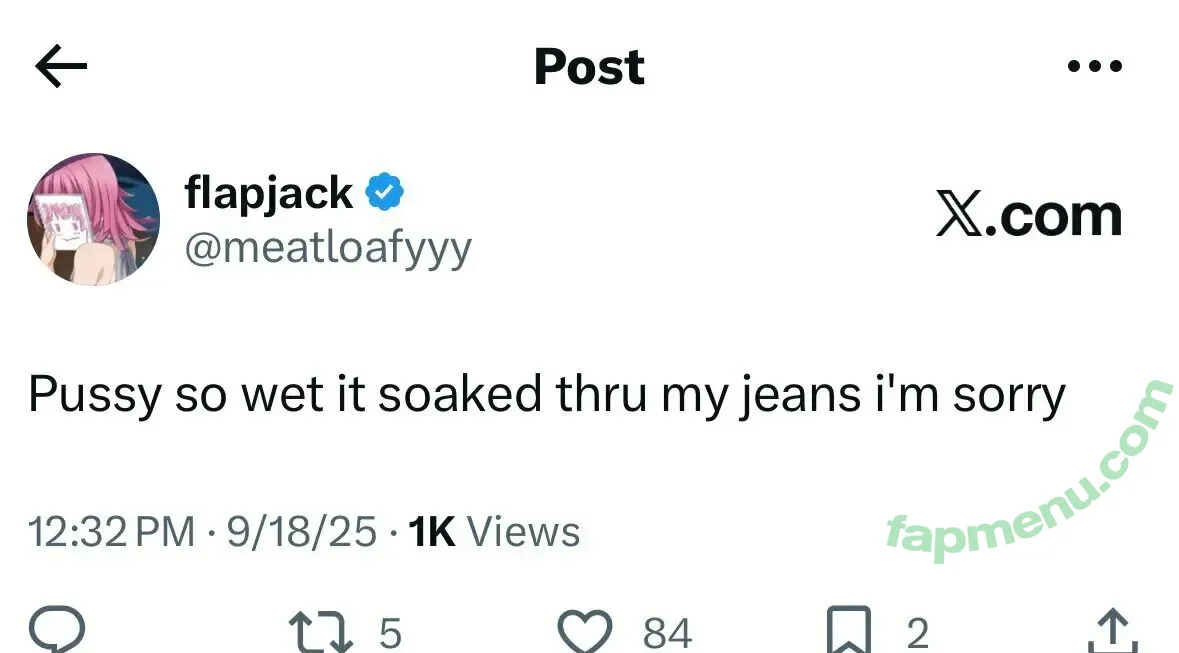The image size is (1179, 653).
Task: Click the post body text
Action: pyautogui.click(x=547, y=395)
